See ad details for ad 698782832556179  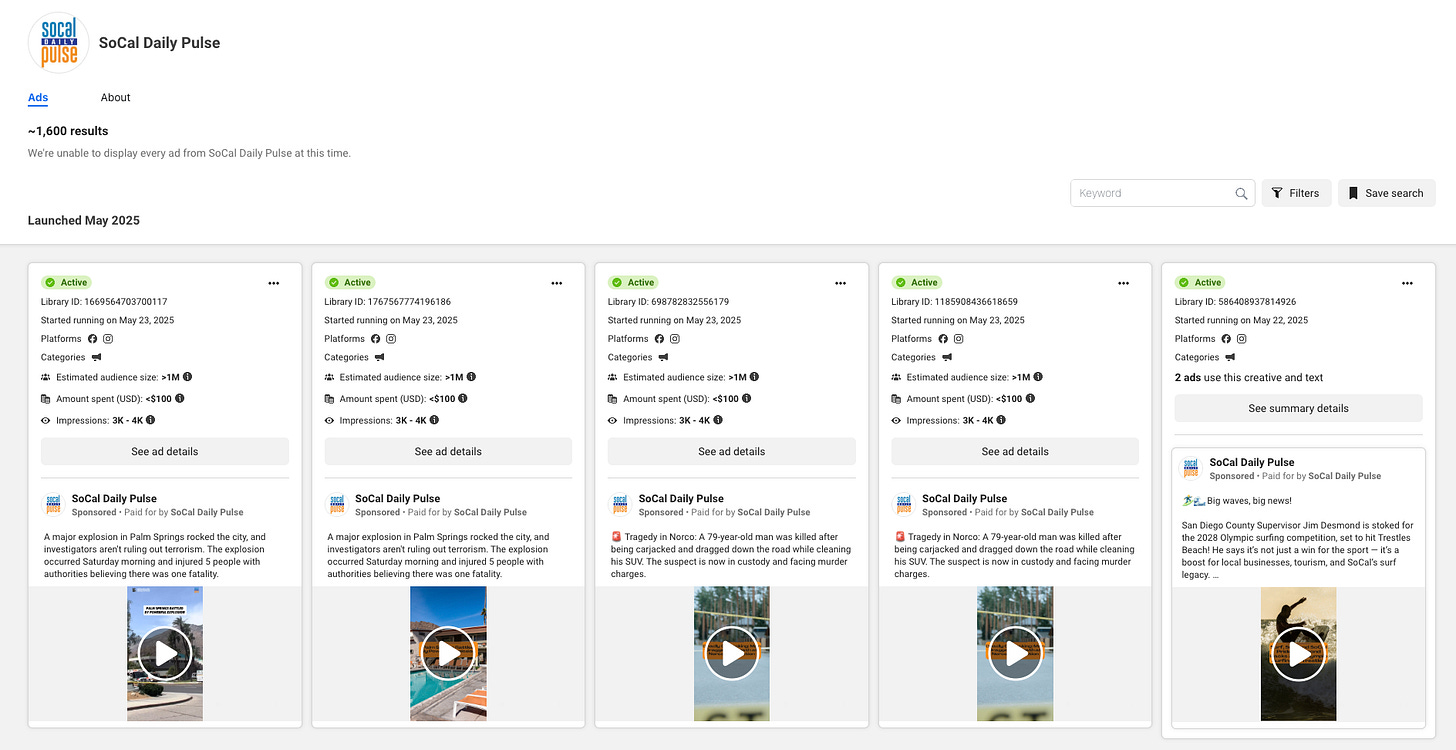pos(732,451)
